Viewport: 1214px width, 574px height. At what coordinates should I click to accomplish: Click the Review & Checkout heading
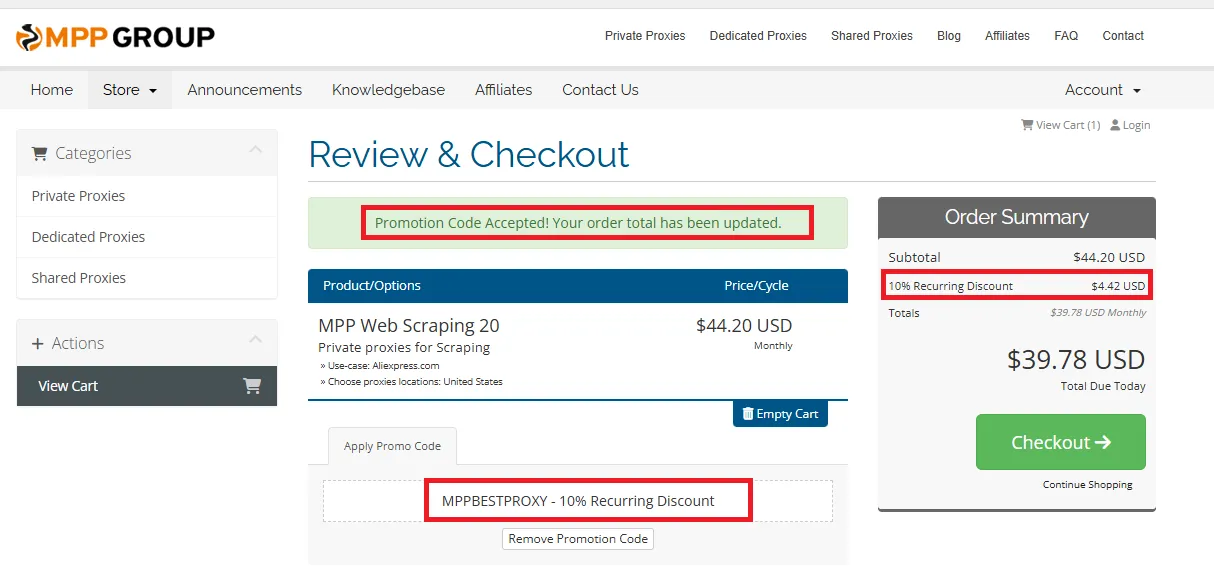tap(469, 155)
